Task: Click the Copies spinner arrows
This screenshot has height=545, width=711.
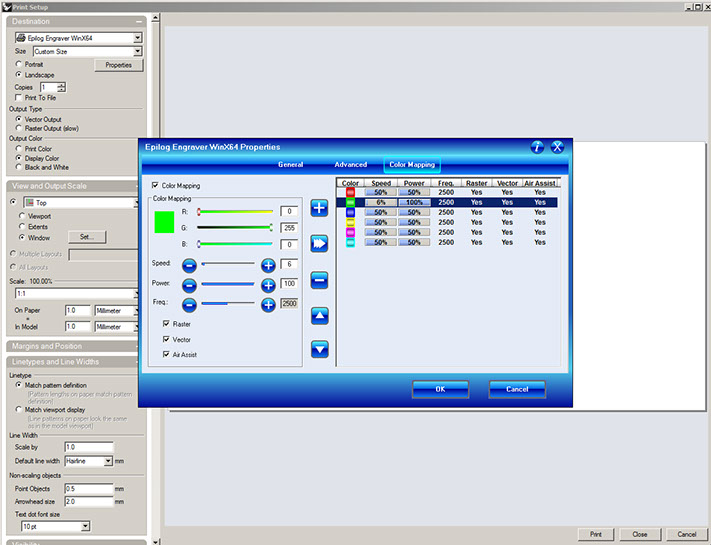Action: (x=62, y=87)
